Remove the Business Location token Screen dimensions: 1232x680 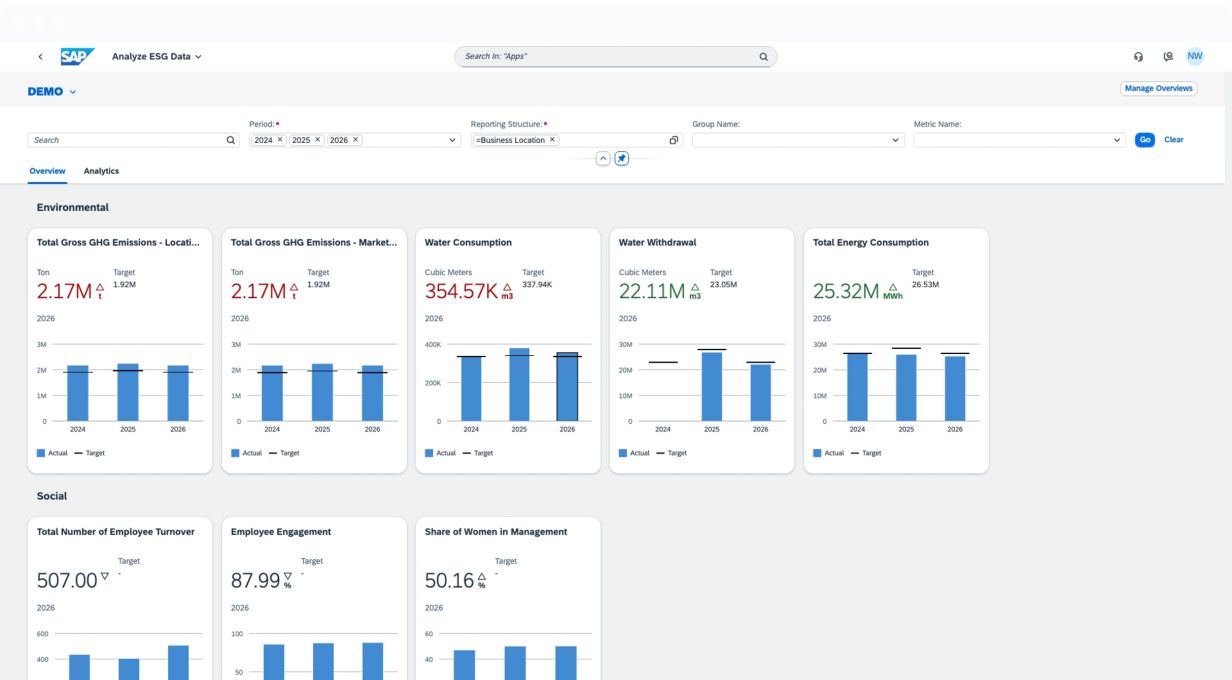tap(552, 140)
